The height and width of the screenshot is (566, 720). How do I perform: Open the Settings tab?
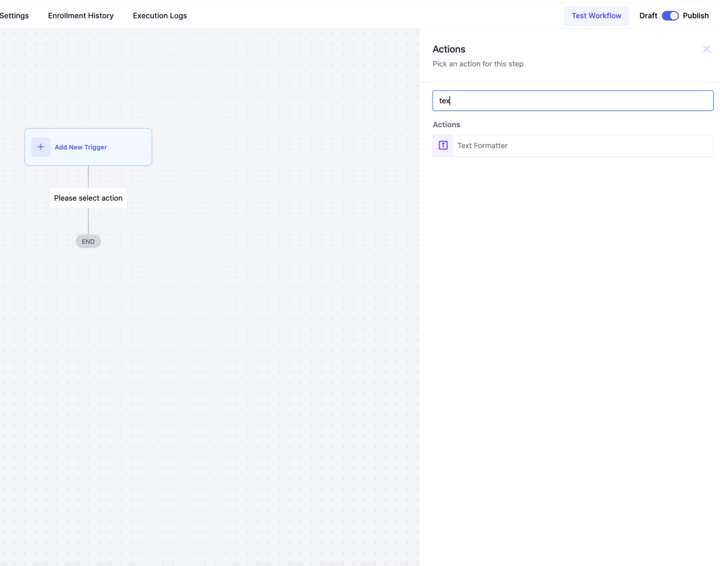pyautogui.click(x=14, y=16)
